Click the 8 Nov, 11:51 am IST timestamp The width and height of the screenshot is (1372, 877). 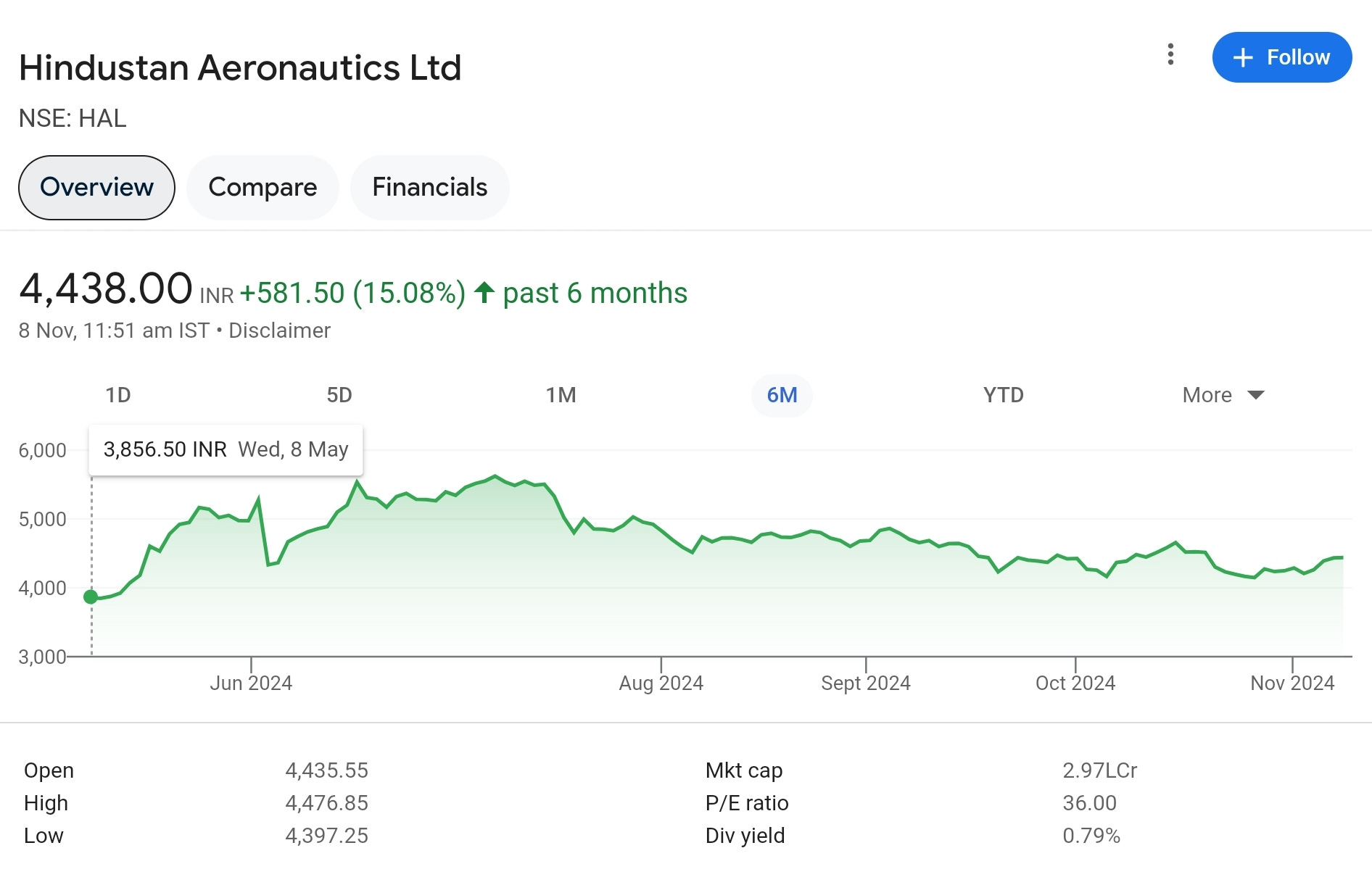[114, 331]
